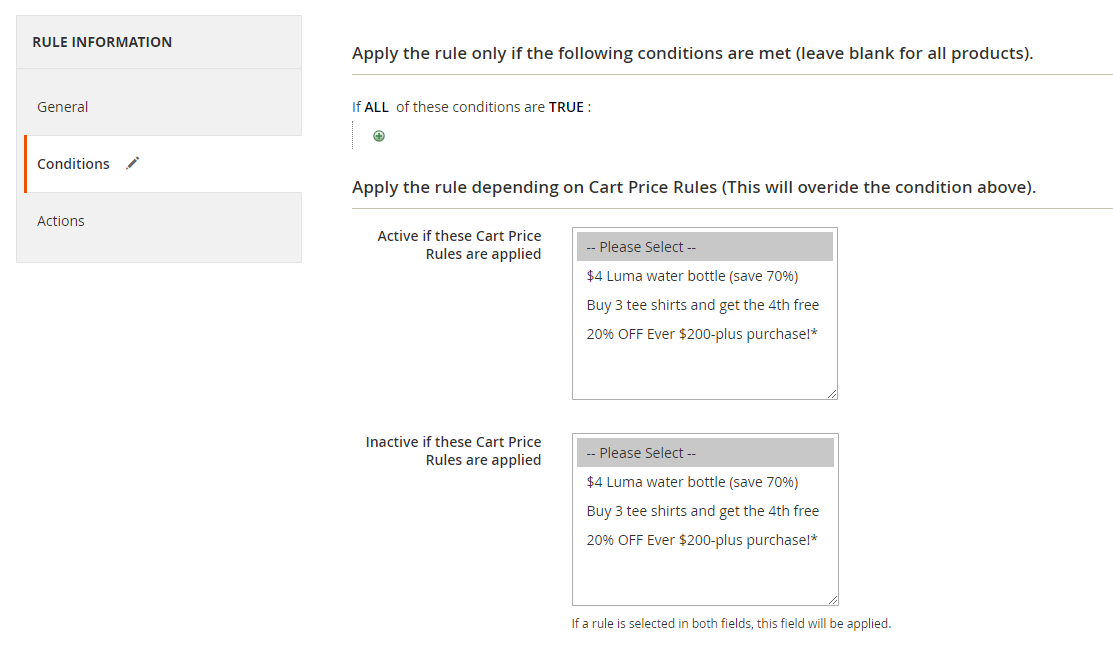Click the Rule Information panel header

[102, 42]
